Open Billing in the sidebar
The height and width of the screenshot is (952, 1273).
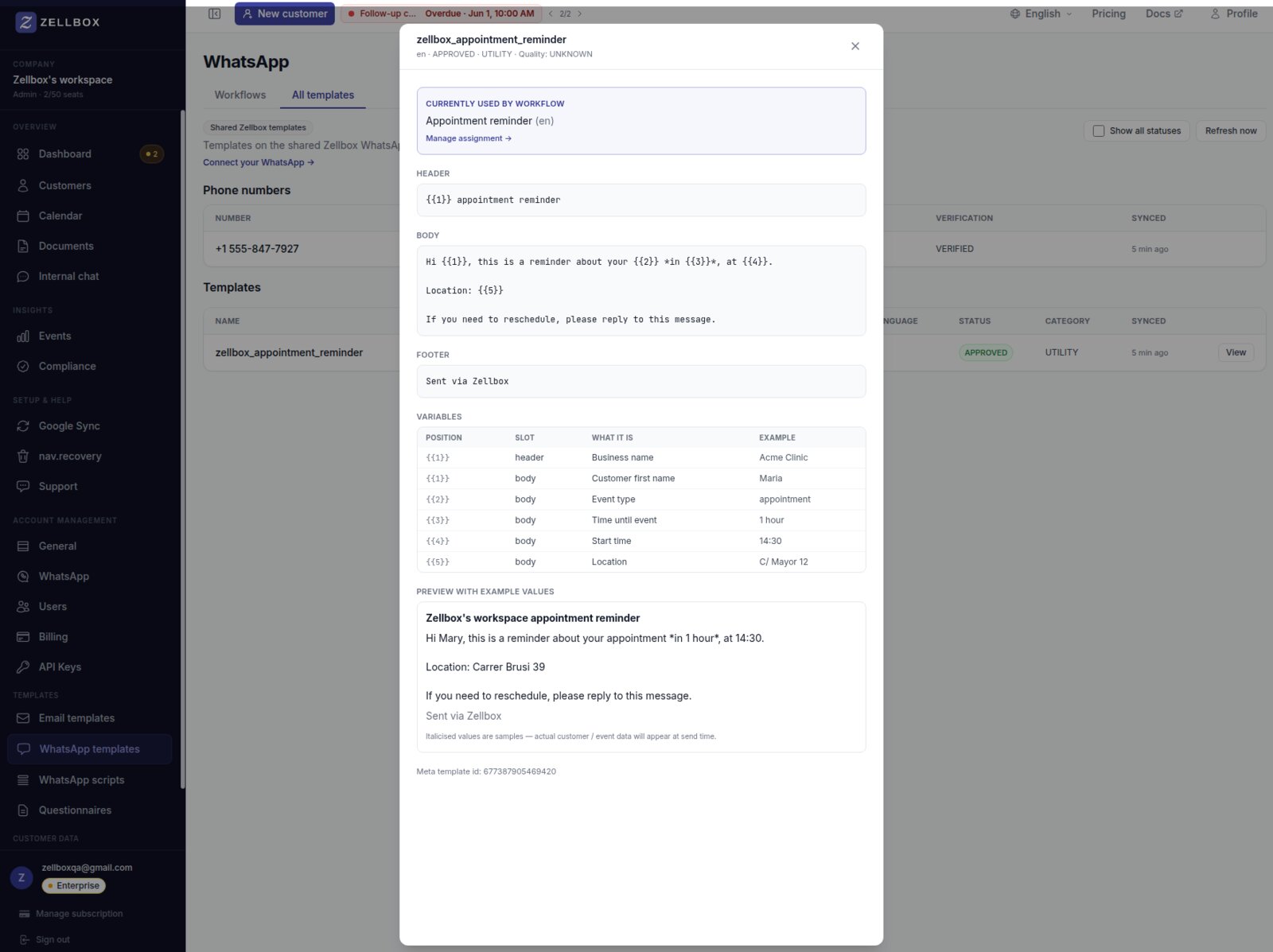(x=53, y=636)
